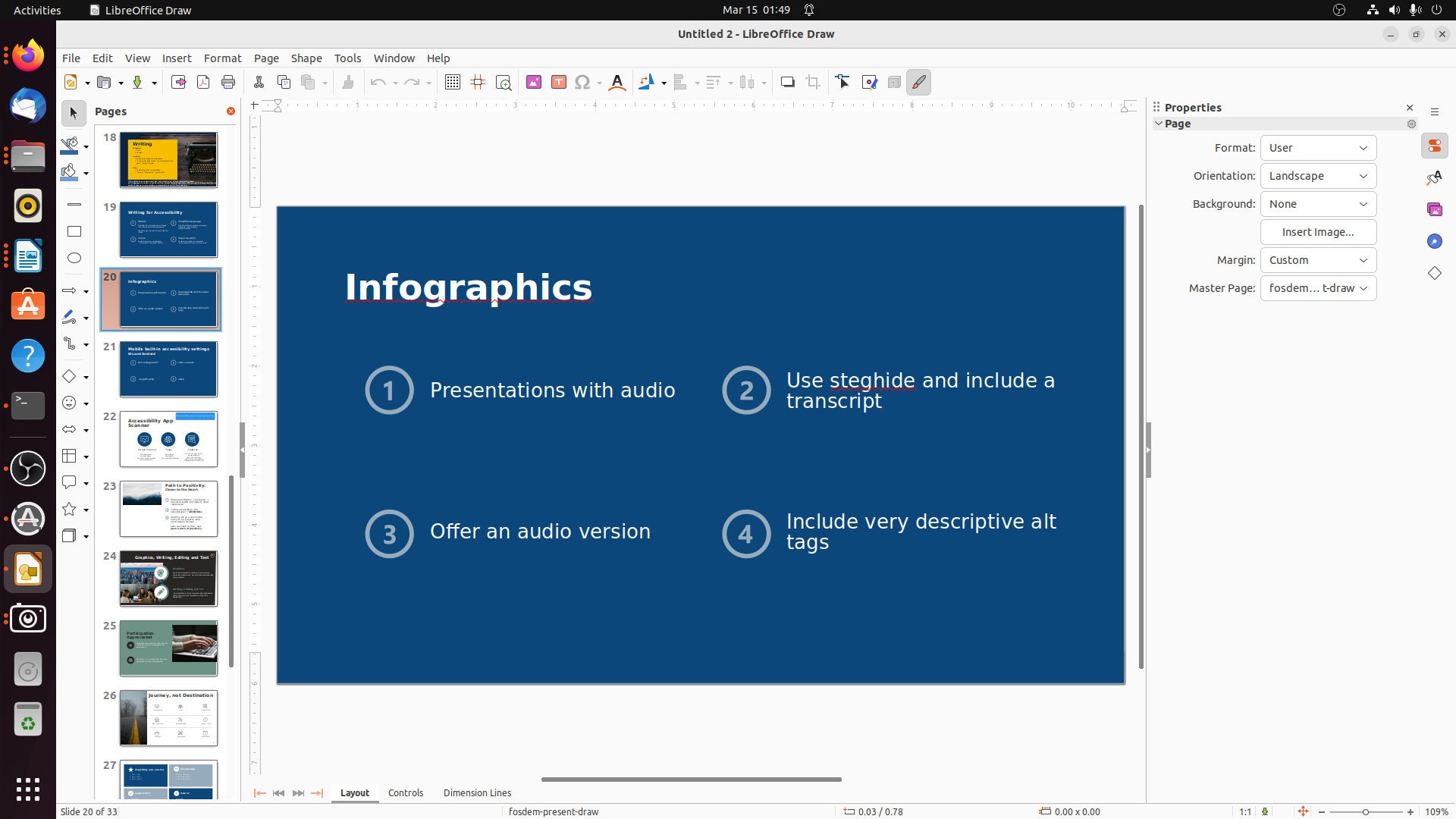Change the Background dropdown from None
The height and width of the screenshot is (819, 1456).
pos(1317,203)
